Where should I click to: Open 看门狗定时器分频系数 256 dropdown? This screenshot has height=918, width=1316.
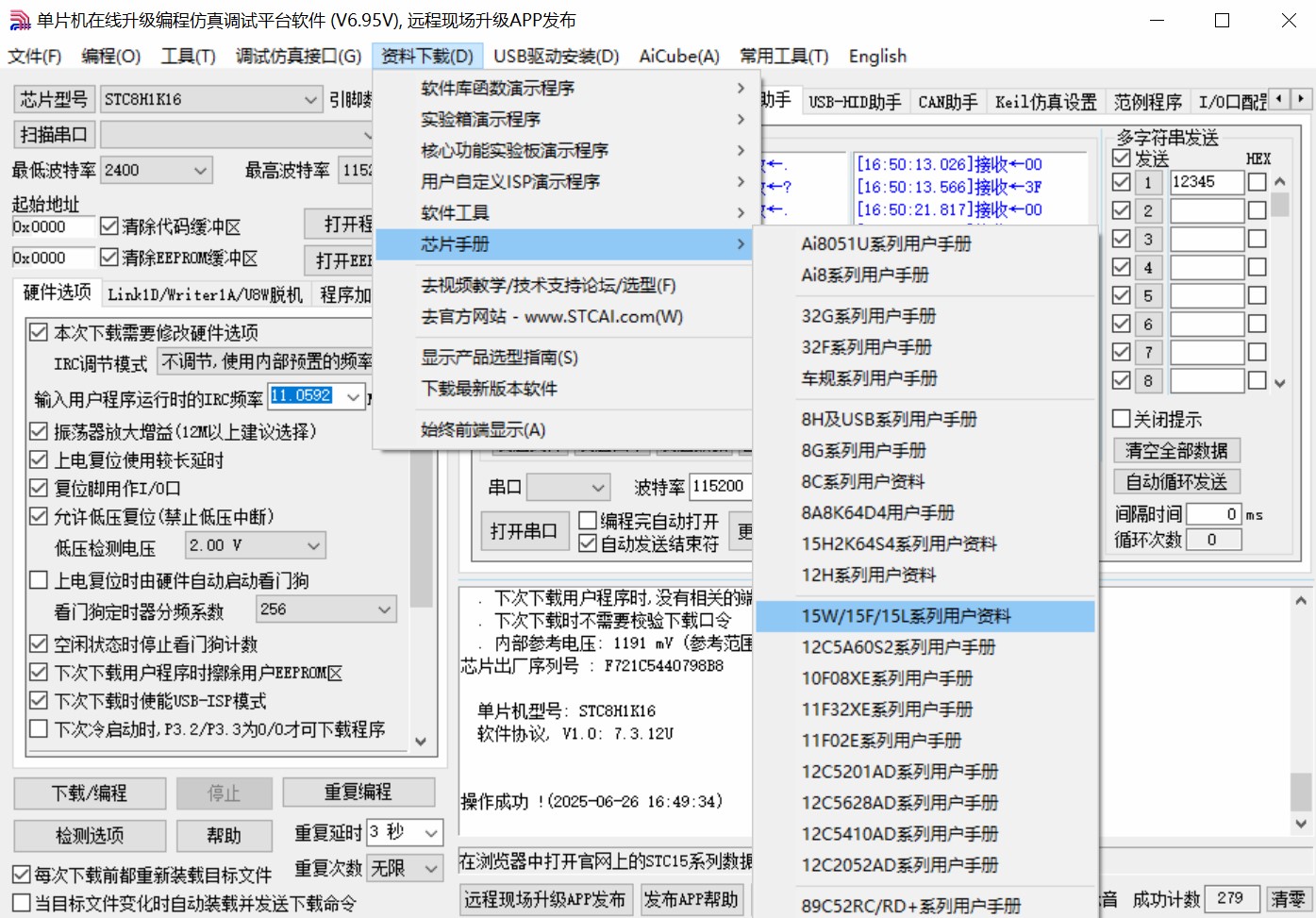[x=326, y=609]
